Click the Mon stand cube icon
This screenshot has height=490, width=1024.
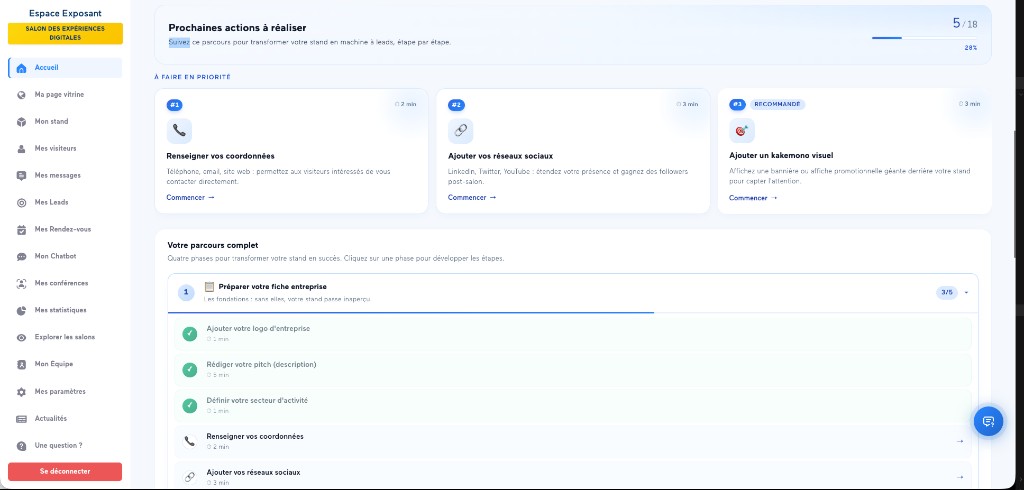point(21,122)
